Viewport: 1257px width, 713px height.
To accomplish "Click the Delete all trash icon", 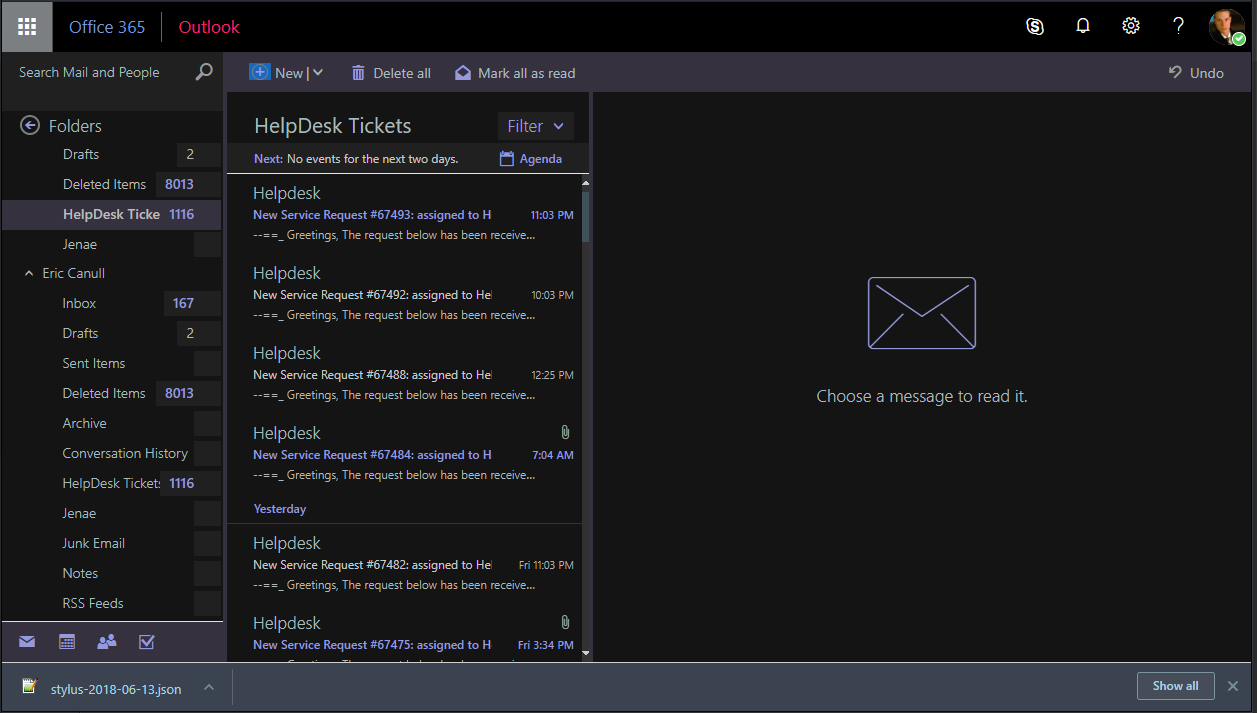I will (x=357, y=72).
